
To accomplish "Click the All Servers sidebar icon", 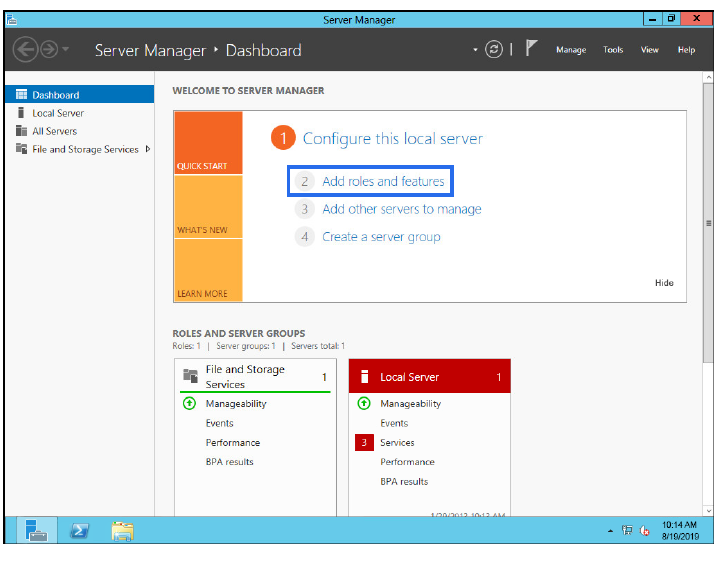I will (21, 131).
